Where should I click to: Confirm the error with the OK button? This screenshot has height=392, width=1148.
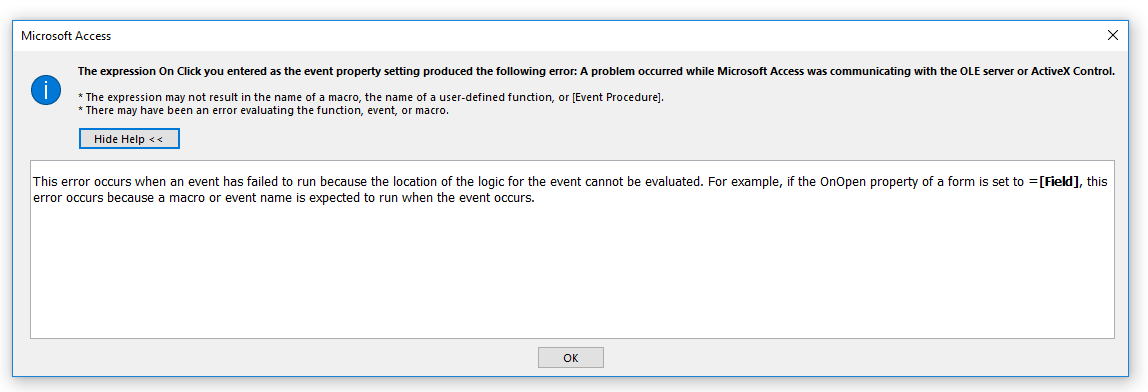coord(570,358)
